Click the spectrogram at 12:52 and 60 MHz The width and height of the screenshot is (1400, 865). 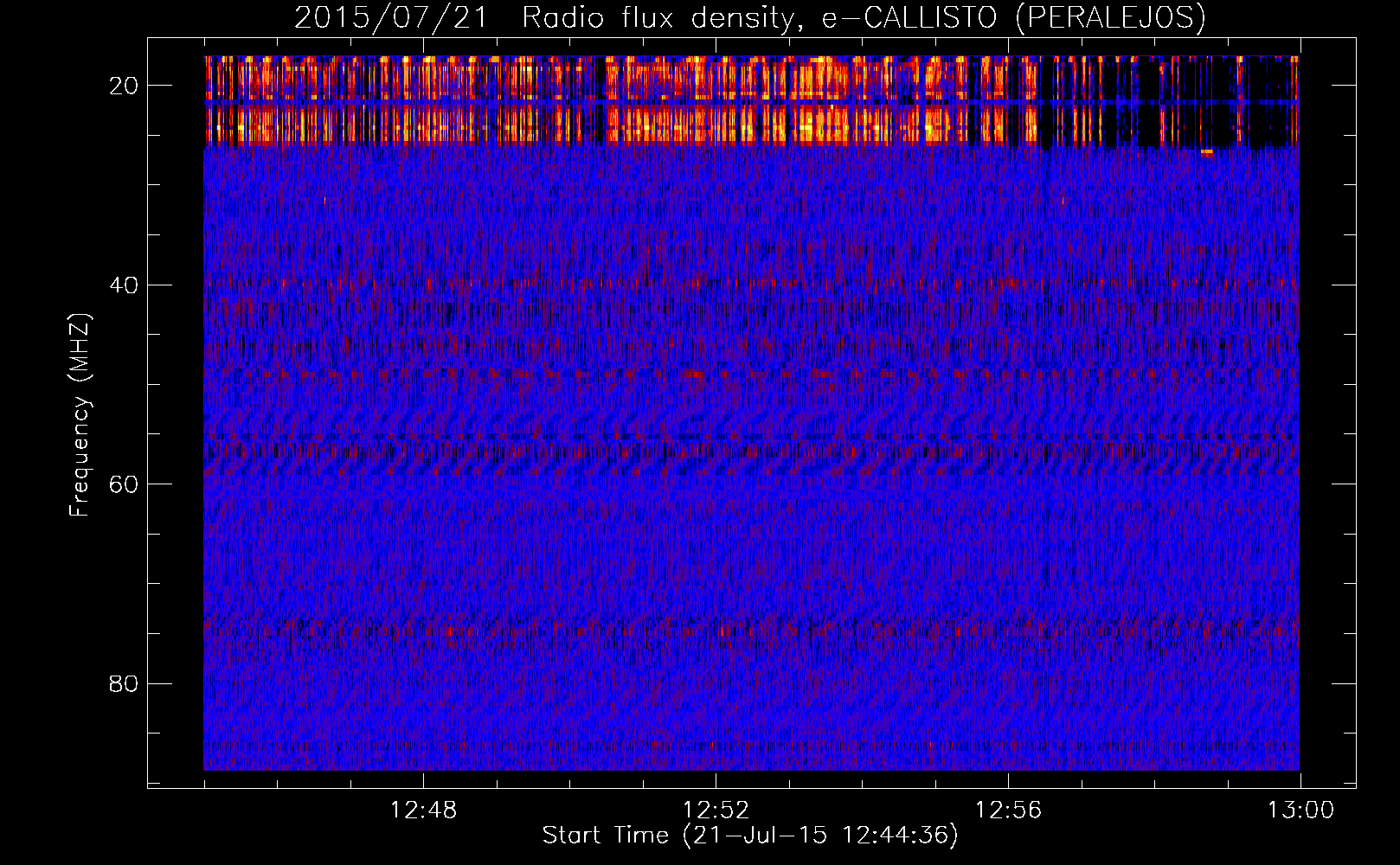(716, 484)
